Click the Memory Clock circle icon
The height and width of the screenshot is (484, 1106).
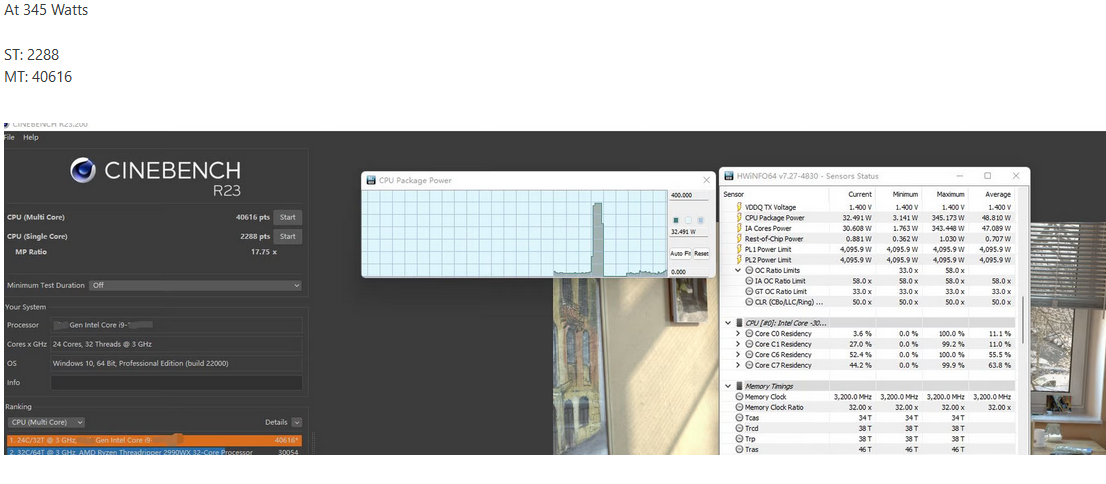point(739,397)
